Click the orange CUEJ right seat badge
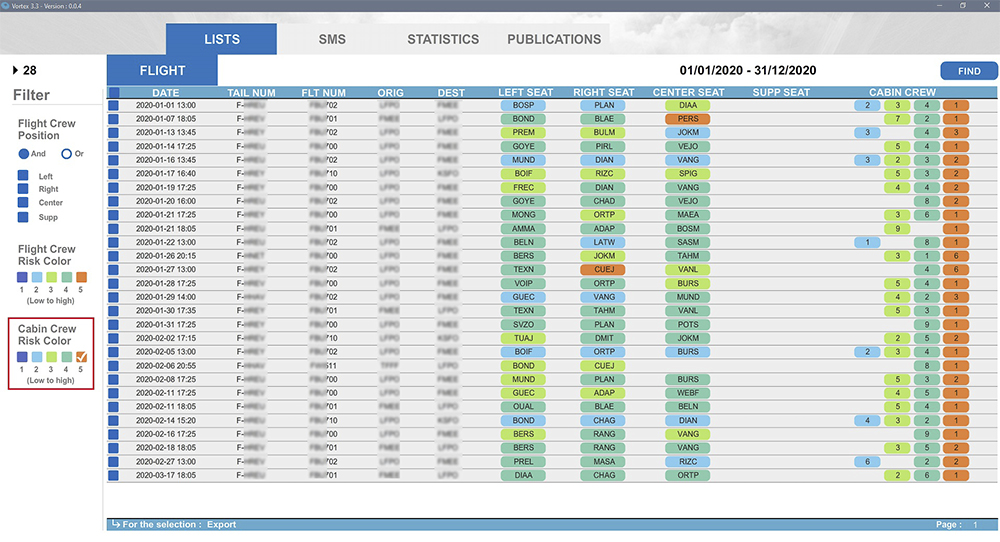Viewport: 1000px width, 542px height. pyautogui.click(x=604, y=269)
